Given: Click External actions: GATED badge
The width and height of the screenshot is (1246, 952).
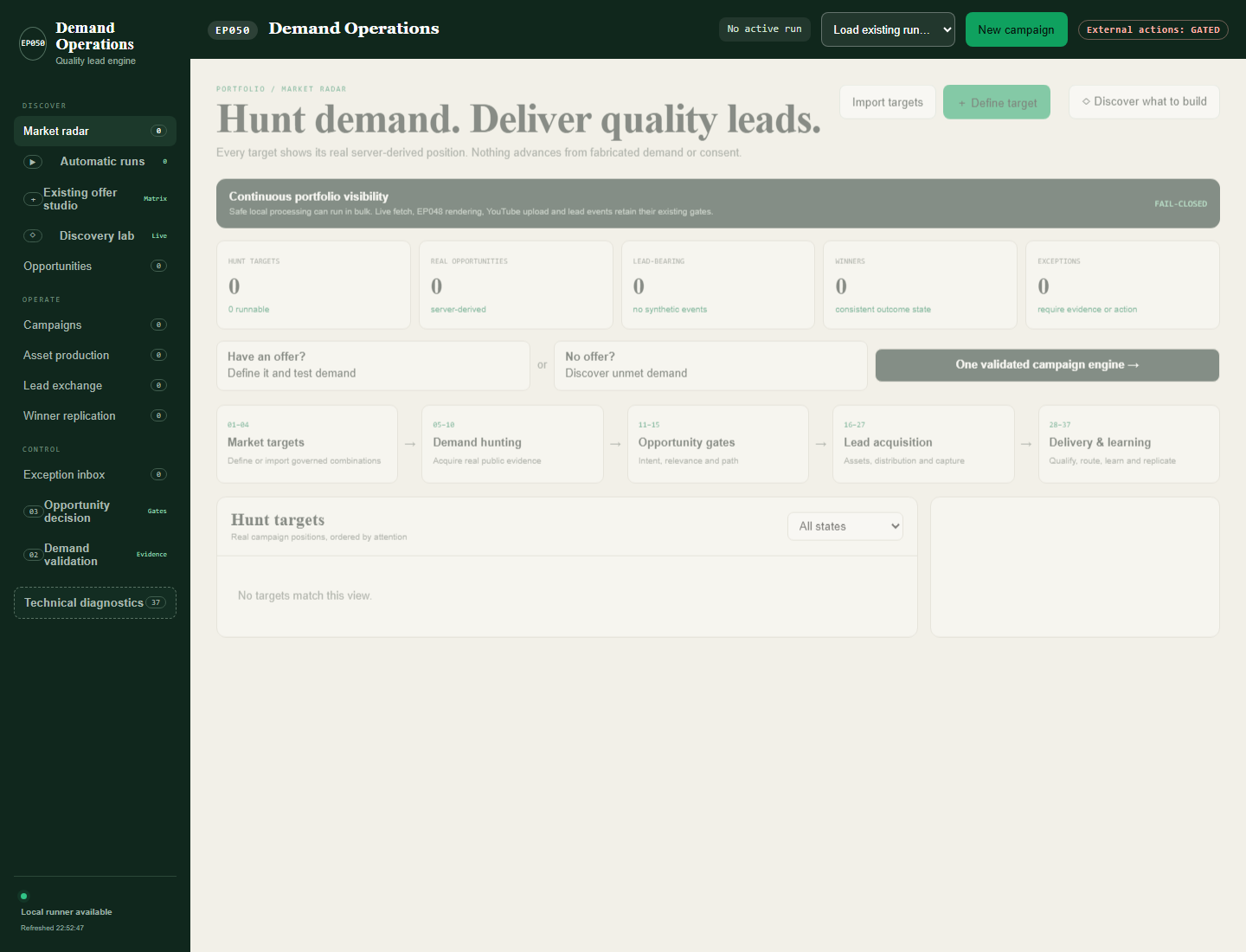Looking at the screenshot, I should coord(1153,29).
